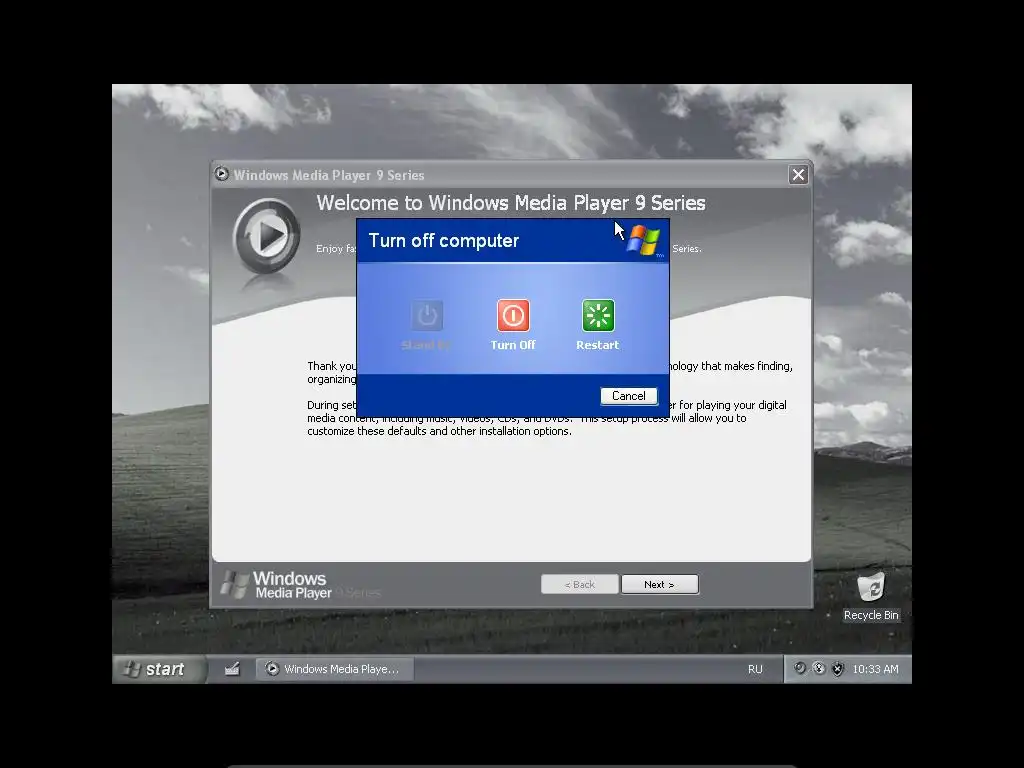The height and width of the screenshot is (768, 1024).
Task: Click the first system tray icon
Action: [x=799, y=668]
